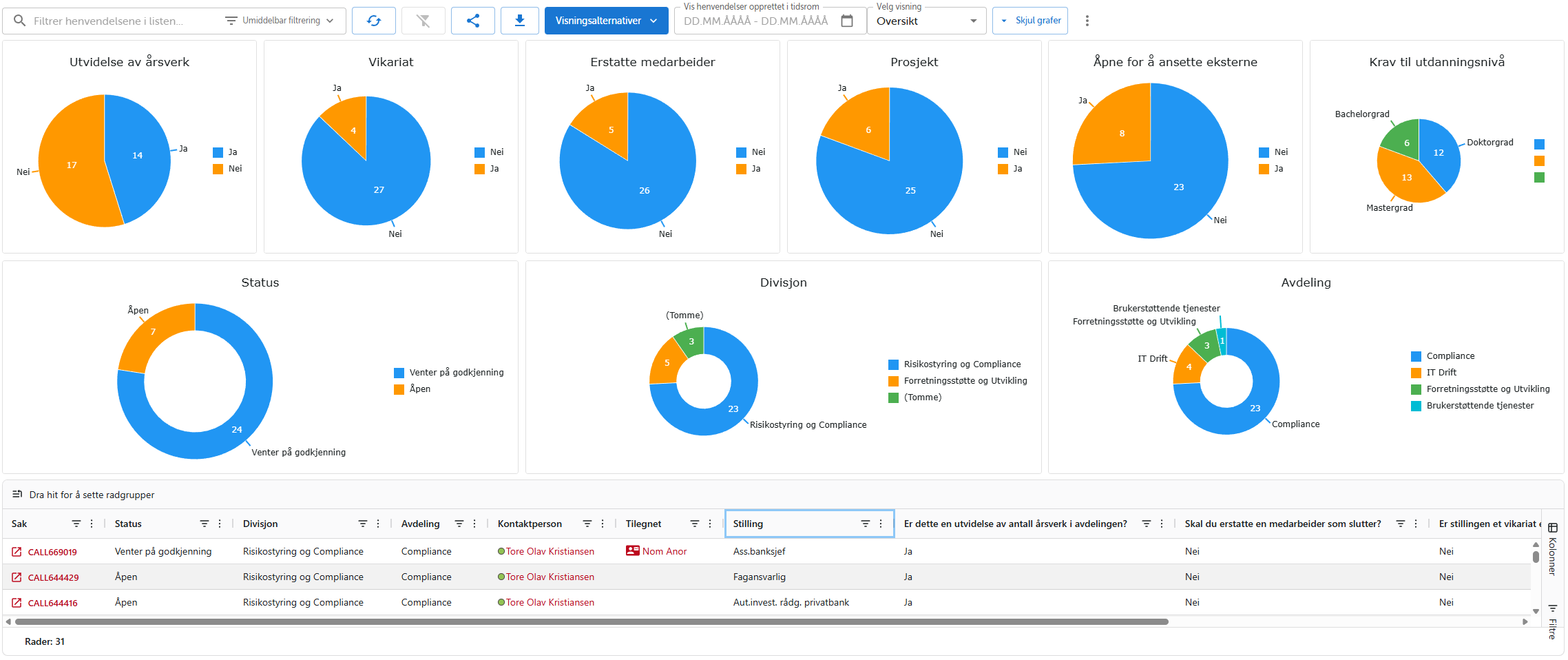
Task: Open the three-dot more options menu
Action: tap(1087, 21)
